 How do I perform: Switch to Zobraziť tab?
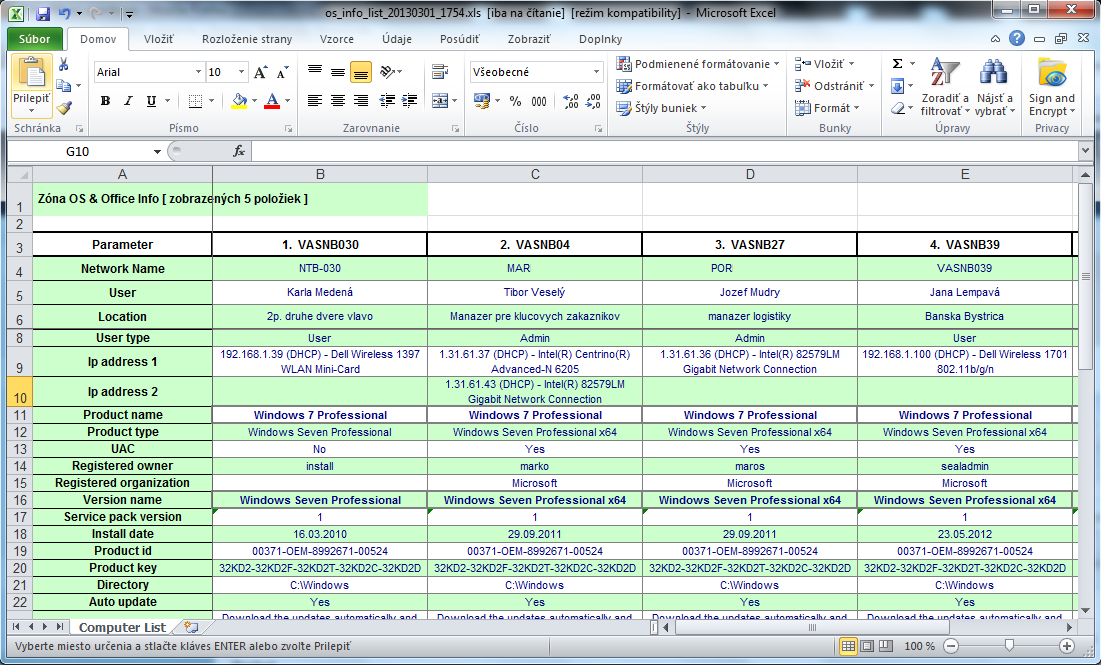529,39
